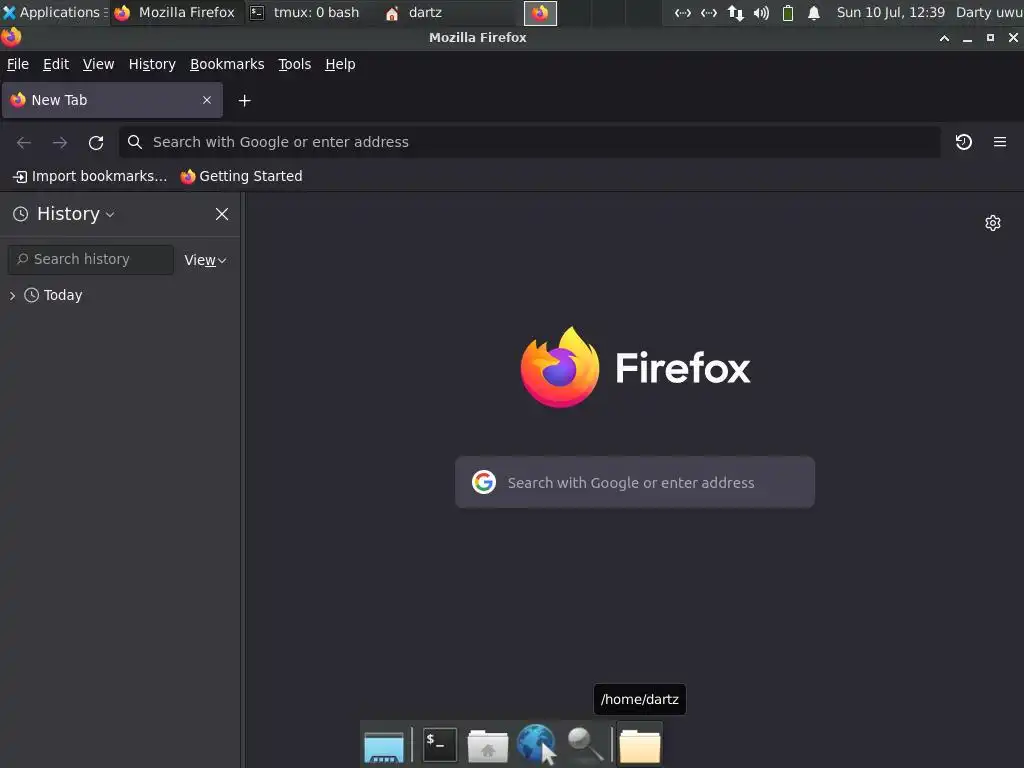Click the battery status tray icon
The image size is (1024, 768).
(x=788, y=13)
